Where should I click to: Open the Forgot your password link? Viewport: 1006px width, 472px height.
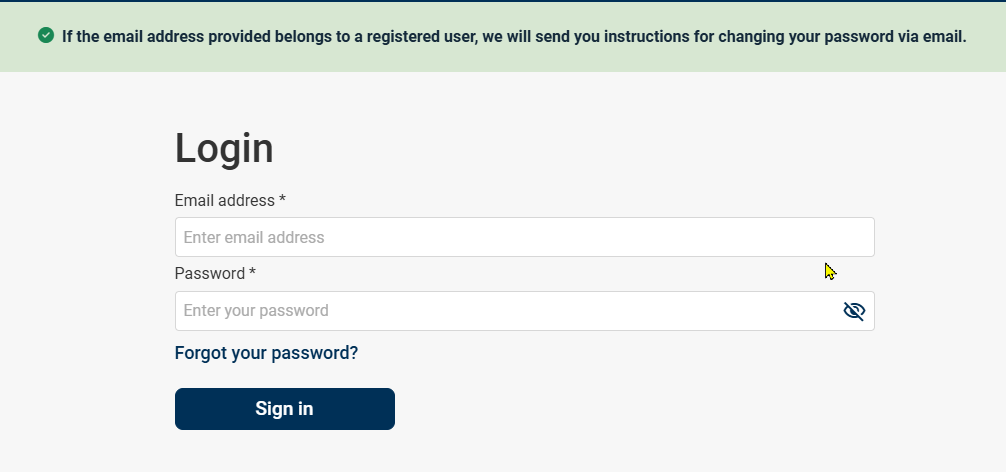(x=266, y=353)
